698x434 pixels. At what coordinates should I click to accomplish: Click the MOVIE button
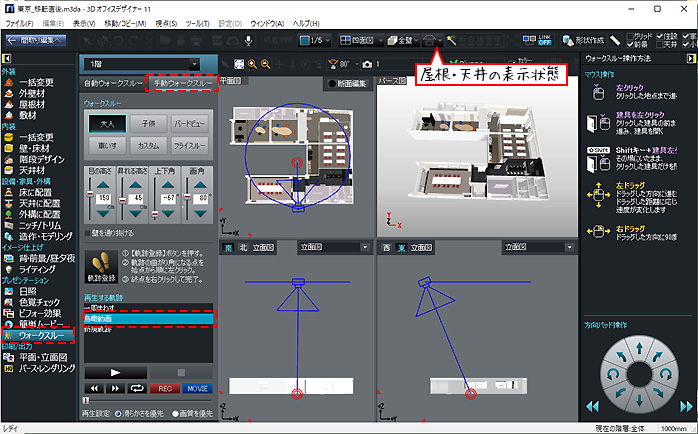pos(196,387)
